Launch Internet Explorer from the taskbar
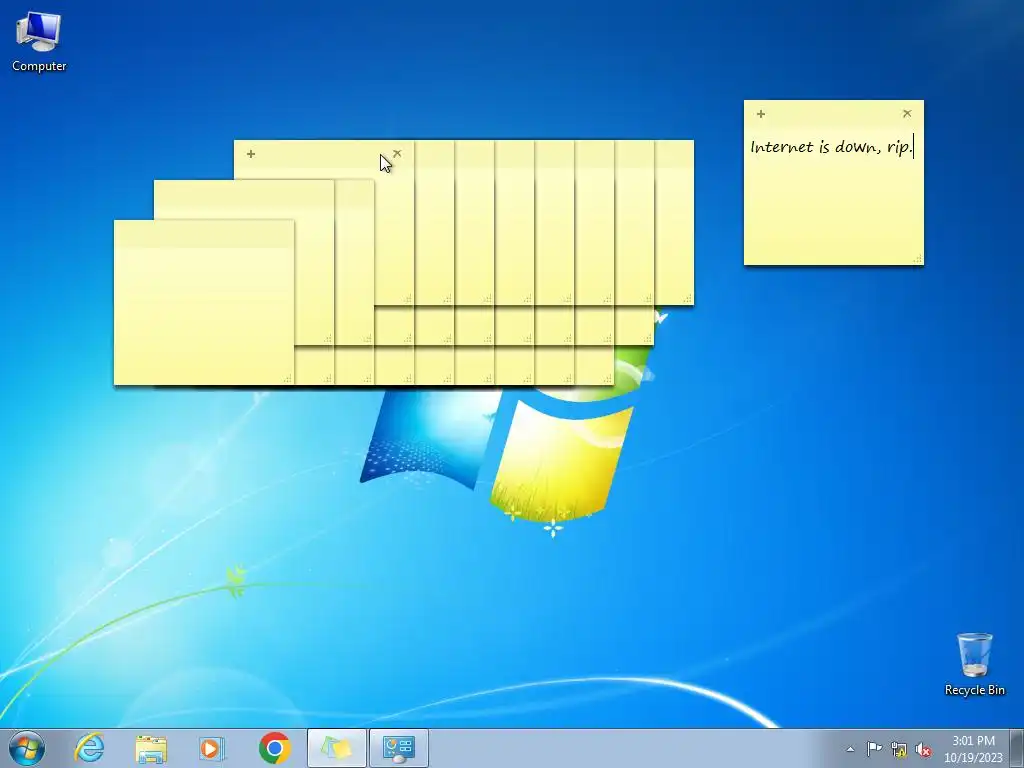The height and width of the screenshot is (768, 1024). coord(89,748)
